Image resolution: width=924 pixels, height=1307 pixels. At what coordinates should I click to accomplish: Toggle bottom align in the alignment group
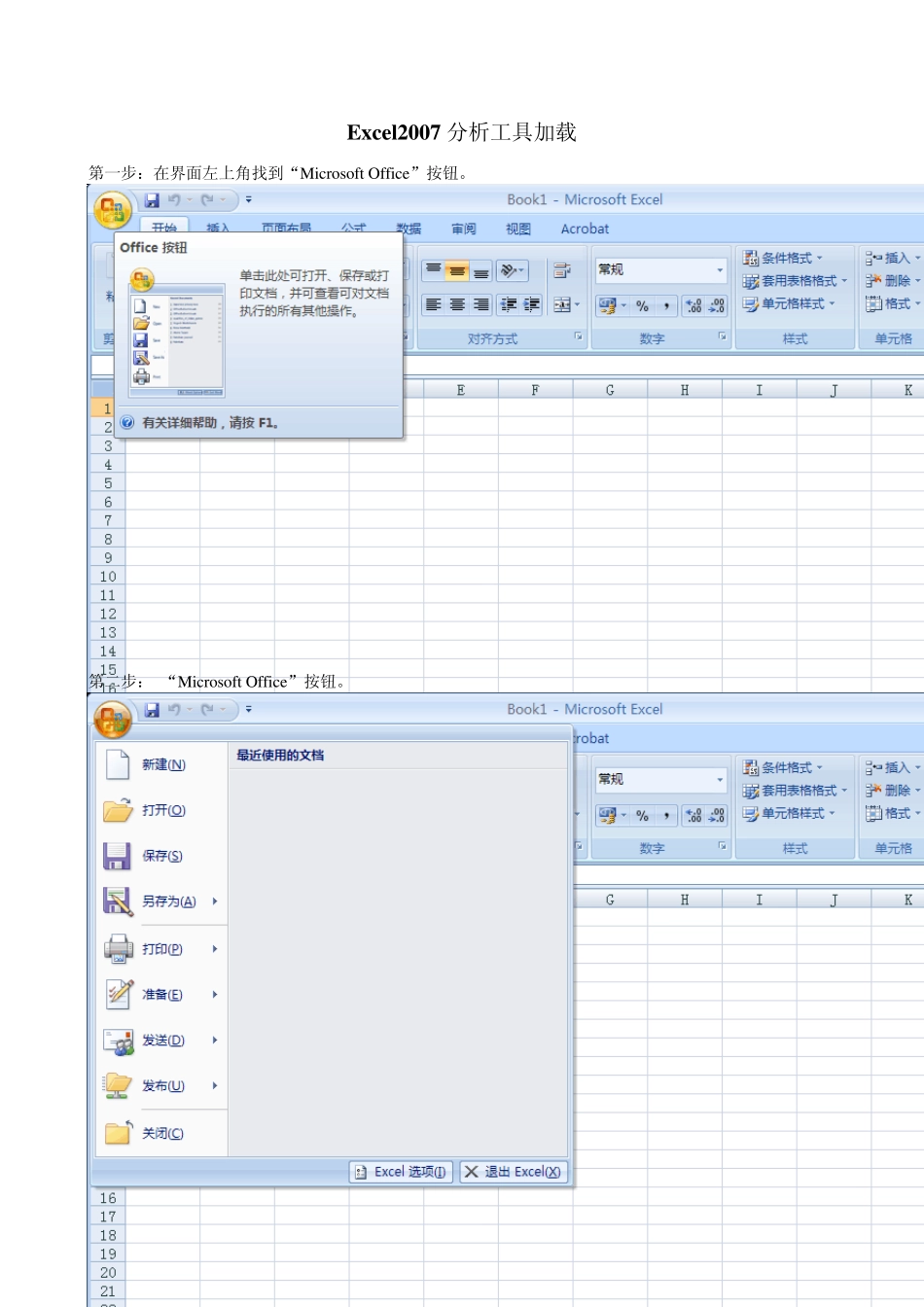click(x=480, y=271)
